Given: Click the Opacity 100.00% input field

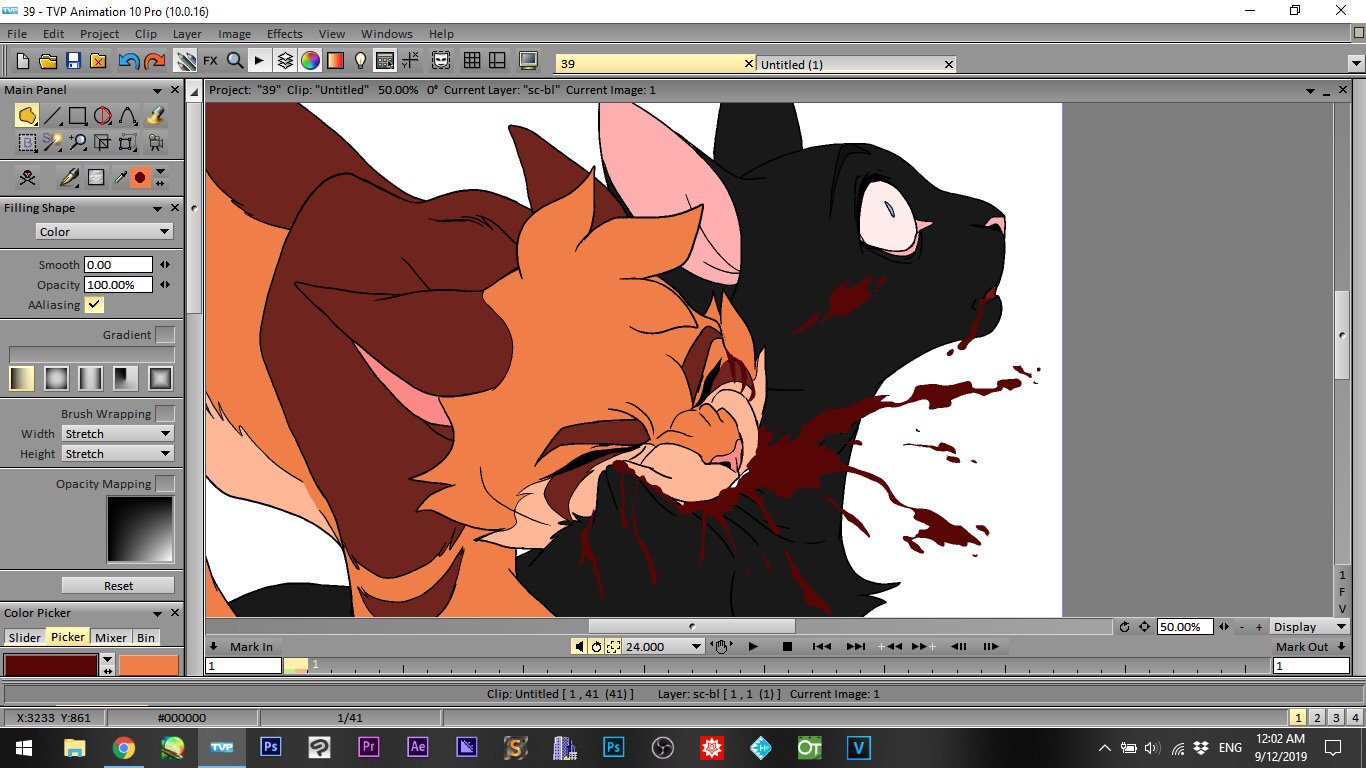Looking at the screenshot, I should click(x=118, y=285).
